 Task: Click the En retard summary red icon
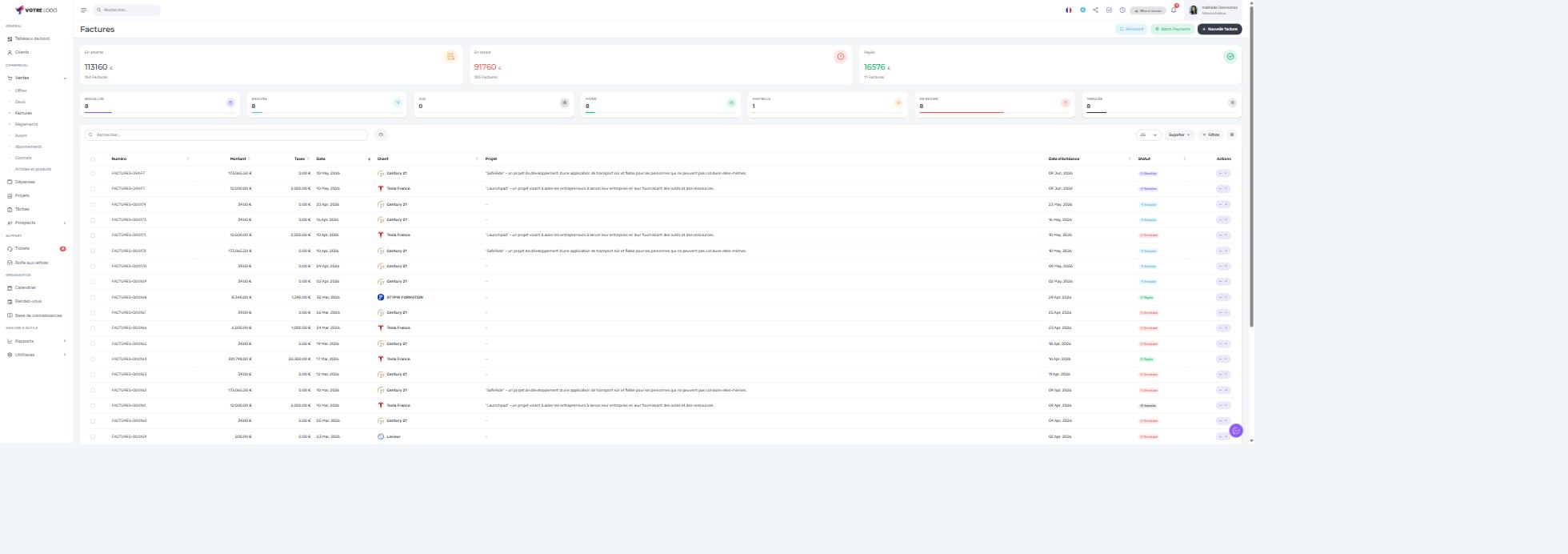[x=840, y=57]
